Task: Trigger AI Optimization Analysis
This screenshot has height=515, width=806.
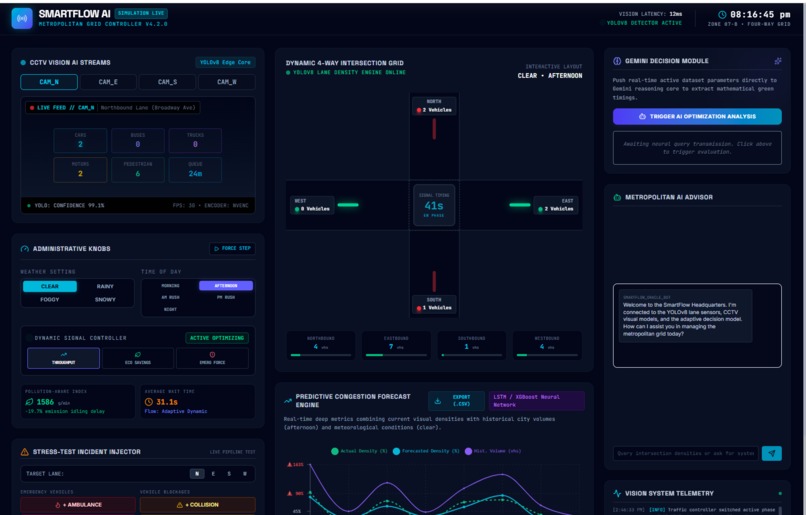Action: tap(697, 117)
